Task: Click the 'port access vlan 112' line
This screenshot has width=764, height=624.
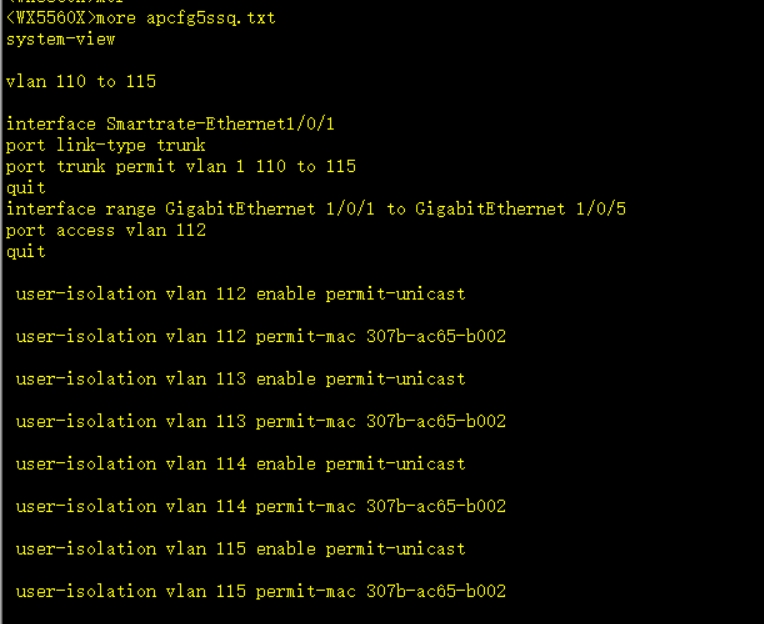Action: click(105, 230)
